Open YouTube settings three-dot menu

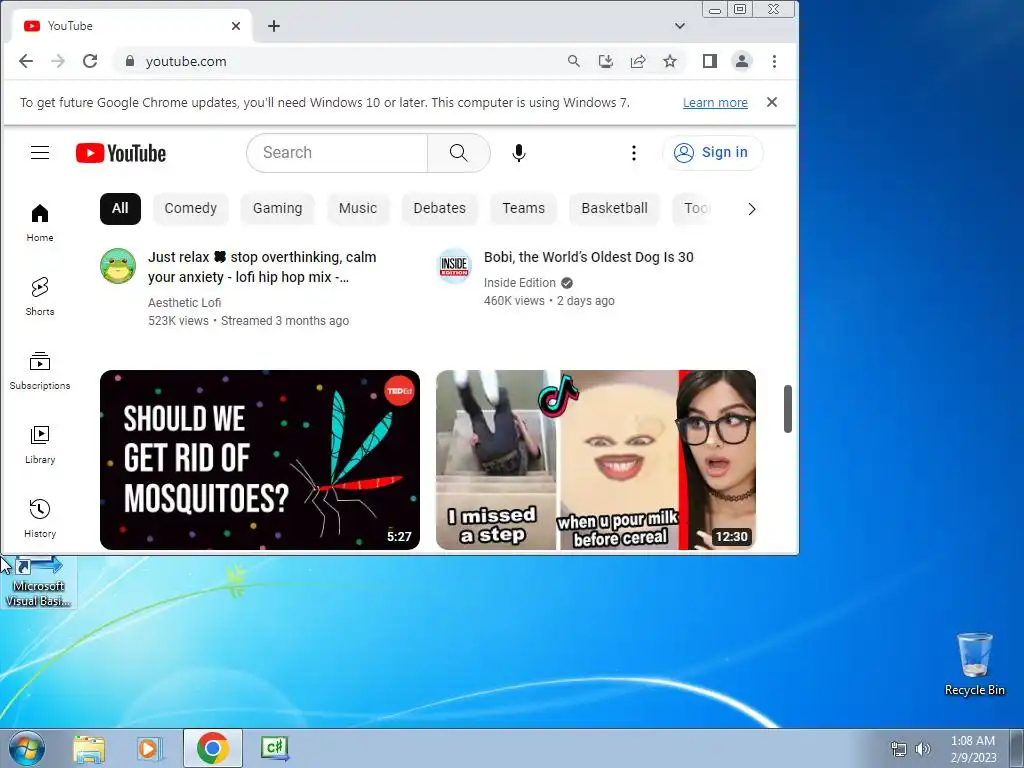[633, 153]
